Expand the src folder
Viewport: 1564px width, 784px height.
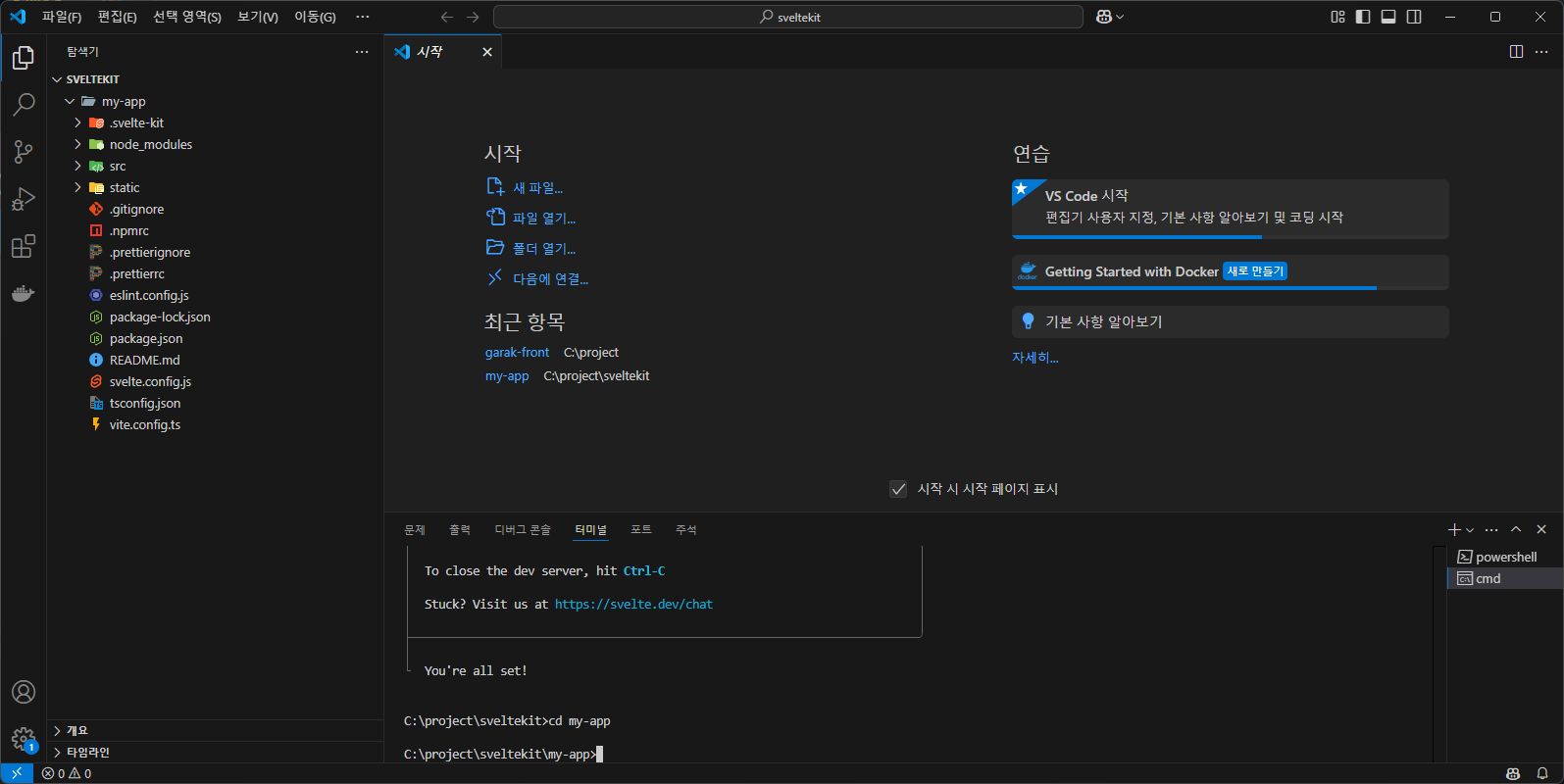point(77,166)
